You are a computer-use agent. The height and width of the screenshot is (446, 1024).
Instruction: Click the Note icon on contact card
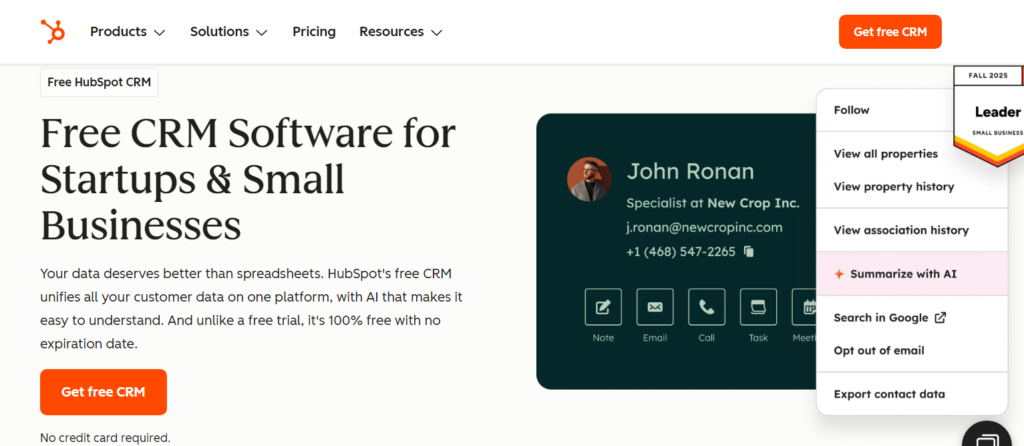(603, 307)
